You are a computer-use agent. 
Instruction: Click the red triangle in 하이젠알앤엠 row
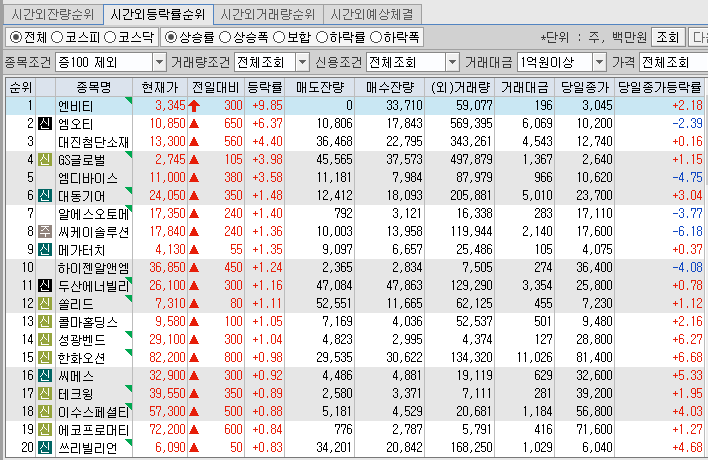tap(194, 268)
